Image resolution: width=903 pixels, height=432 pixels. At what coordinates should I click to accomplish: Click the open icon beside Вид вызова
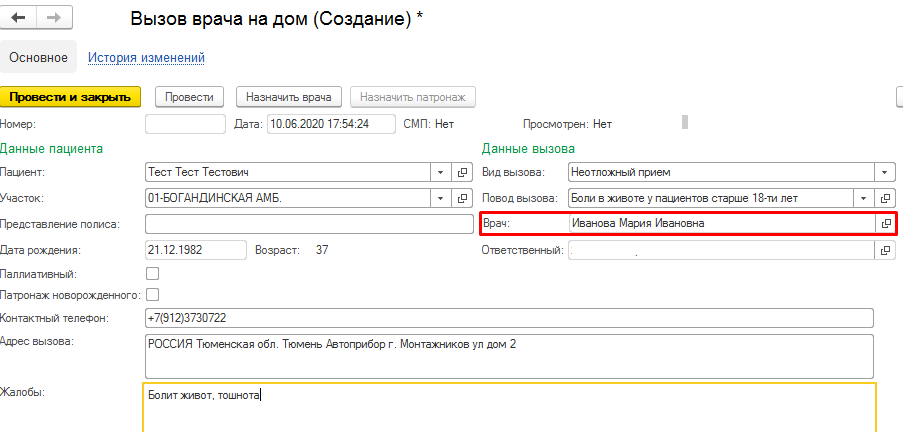(886, 172)
